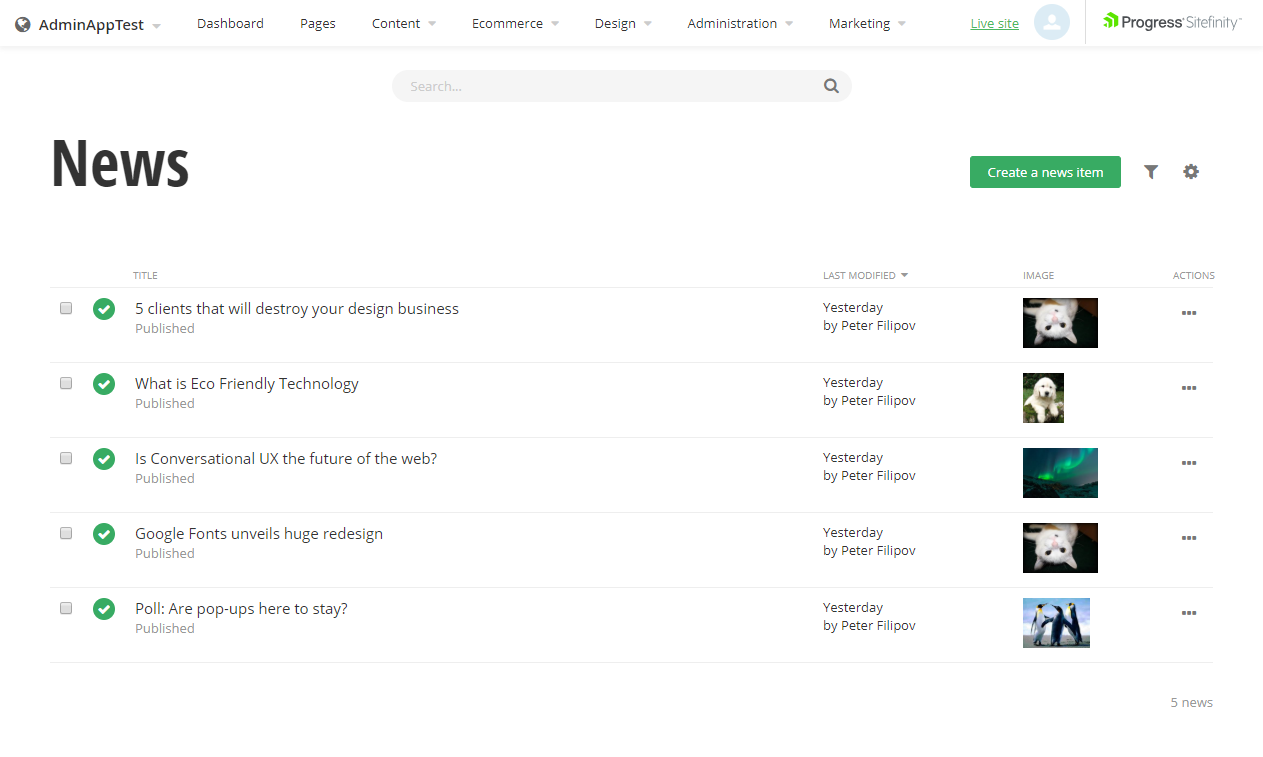Open the Pages menu item

coord(318,24)
